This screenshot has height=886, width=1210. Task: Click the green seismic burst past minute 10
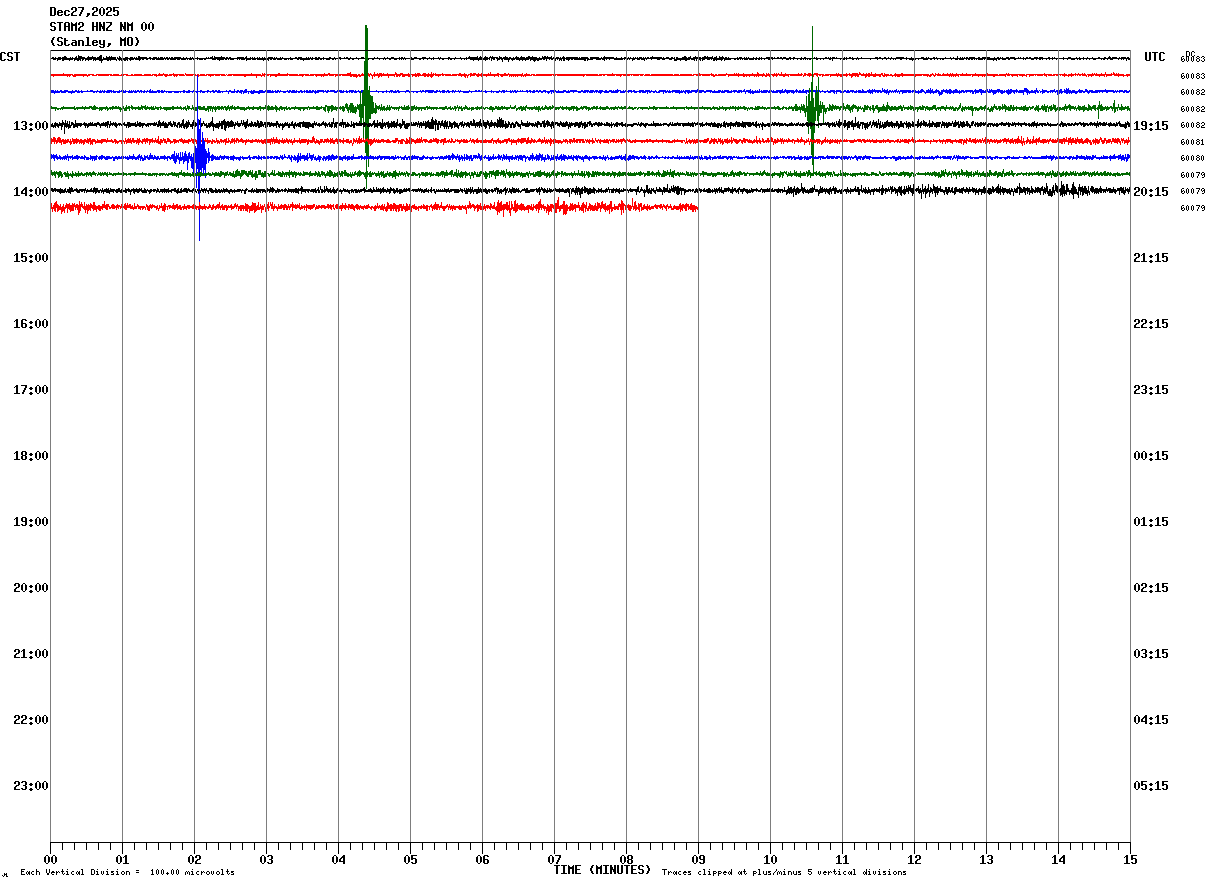pyautogui.click(x=812, y=108)
